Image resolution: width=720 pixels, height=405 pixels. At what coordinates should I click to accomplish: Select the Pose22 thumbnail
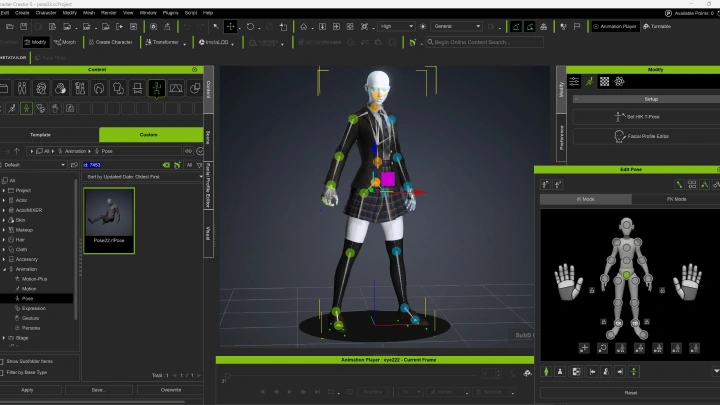tap(109, 220)
